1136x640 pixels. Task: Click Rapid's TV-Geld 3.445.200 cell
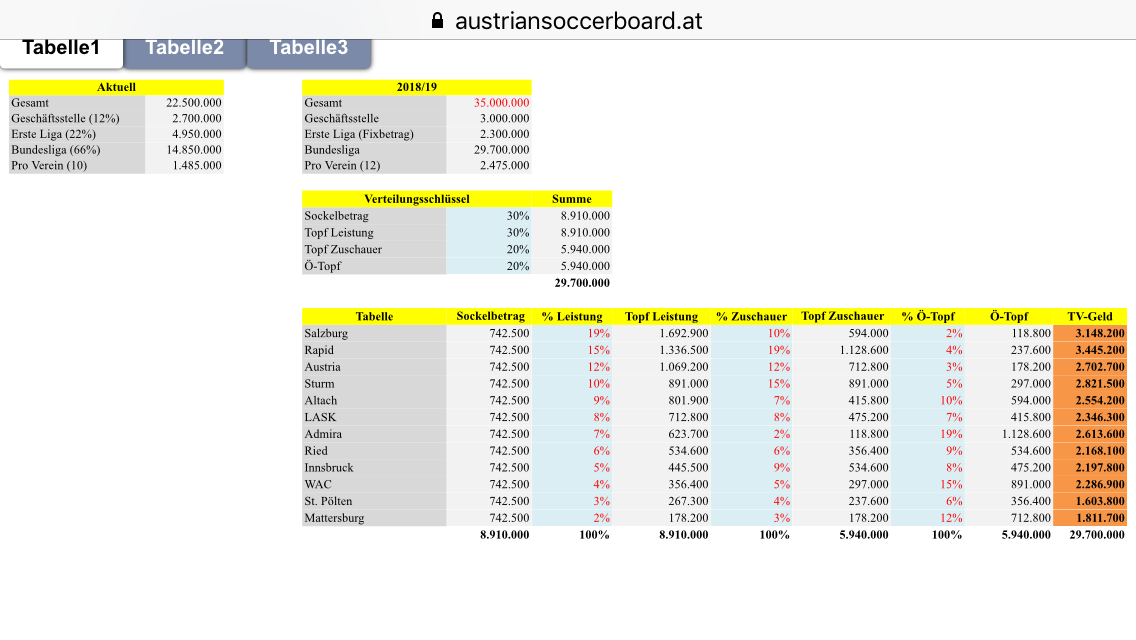point(1090,350)
